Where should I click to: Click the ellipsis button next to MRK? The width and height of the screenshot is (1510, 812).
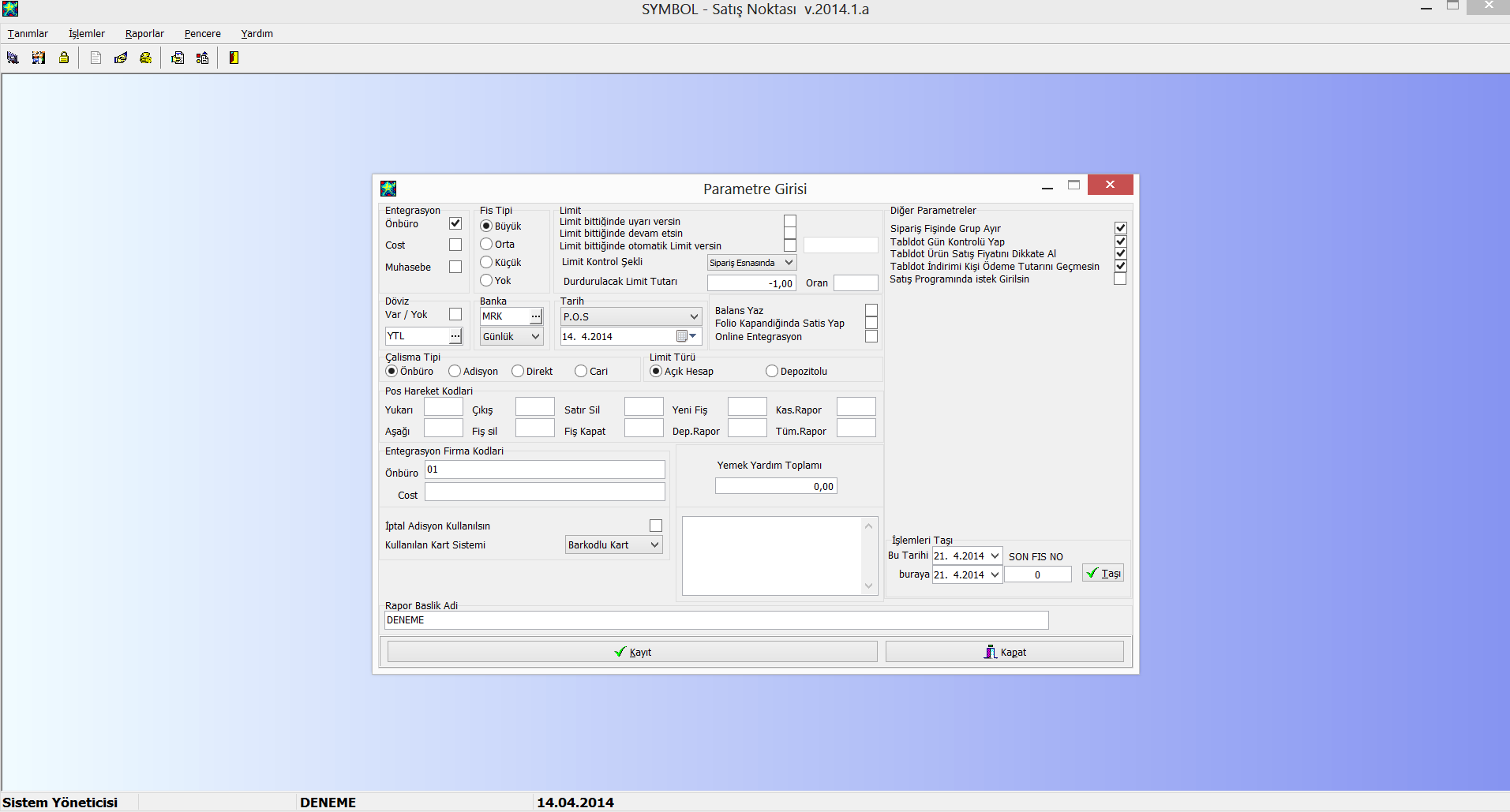pos(536,316)
